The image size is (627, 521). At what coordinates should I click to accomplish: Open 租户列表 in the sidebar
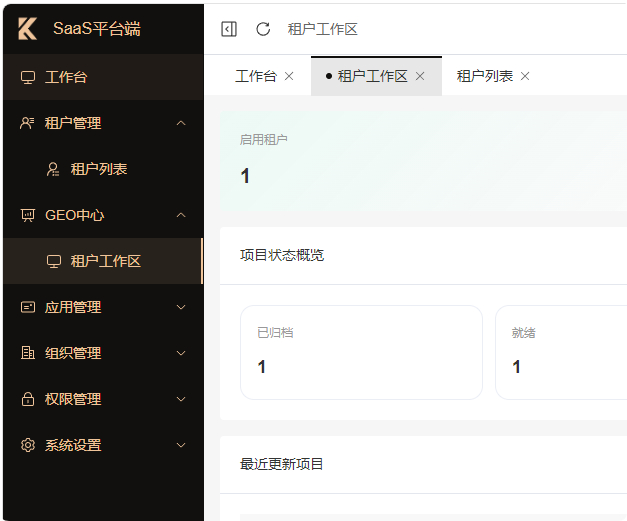pos(103,169)
